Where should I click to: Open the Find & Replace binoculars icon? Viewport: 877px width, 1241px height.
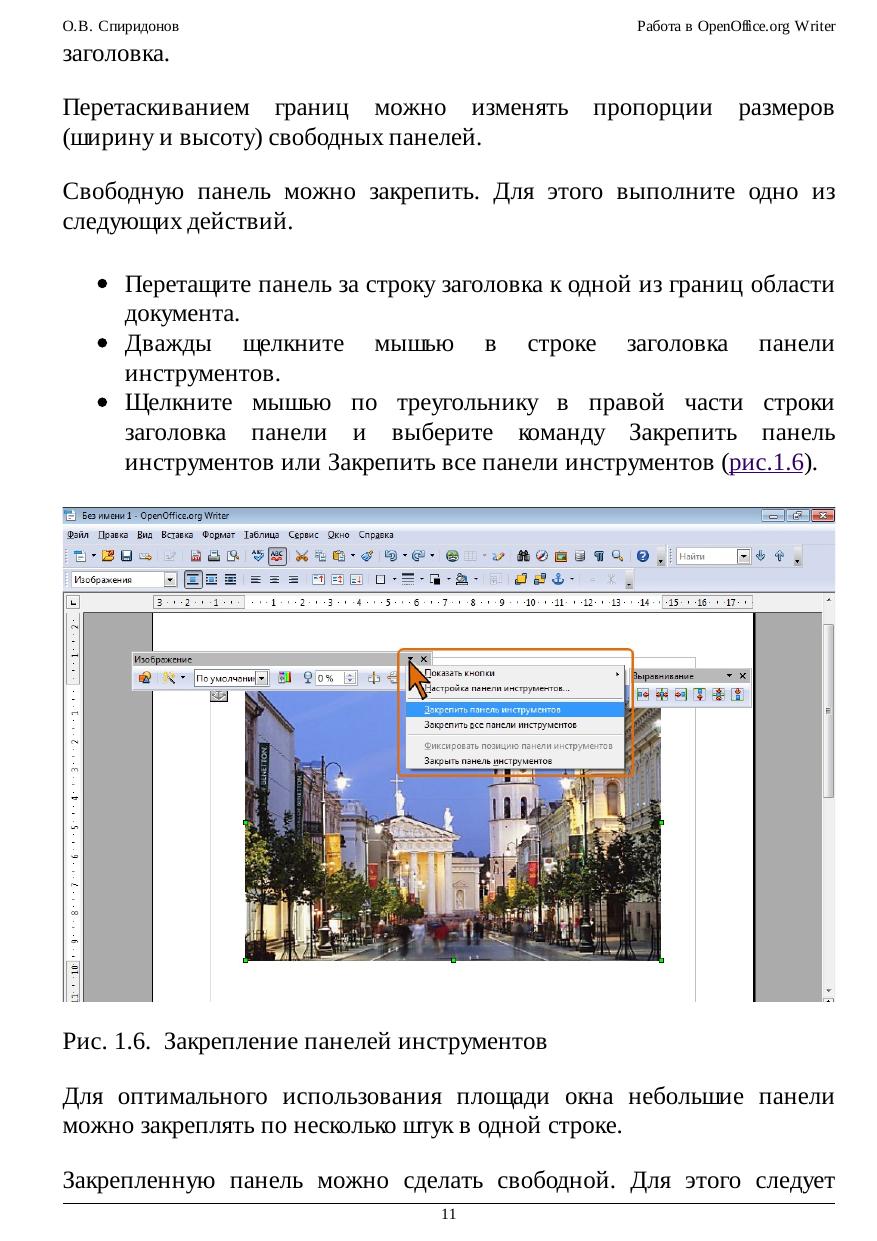pyautogui.click(x=523, y=555)
